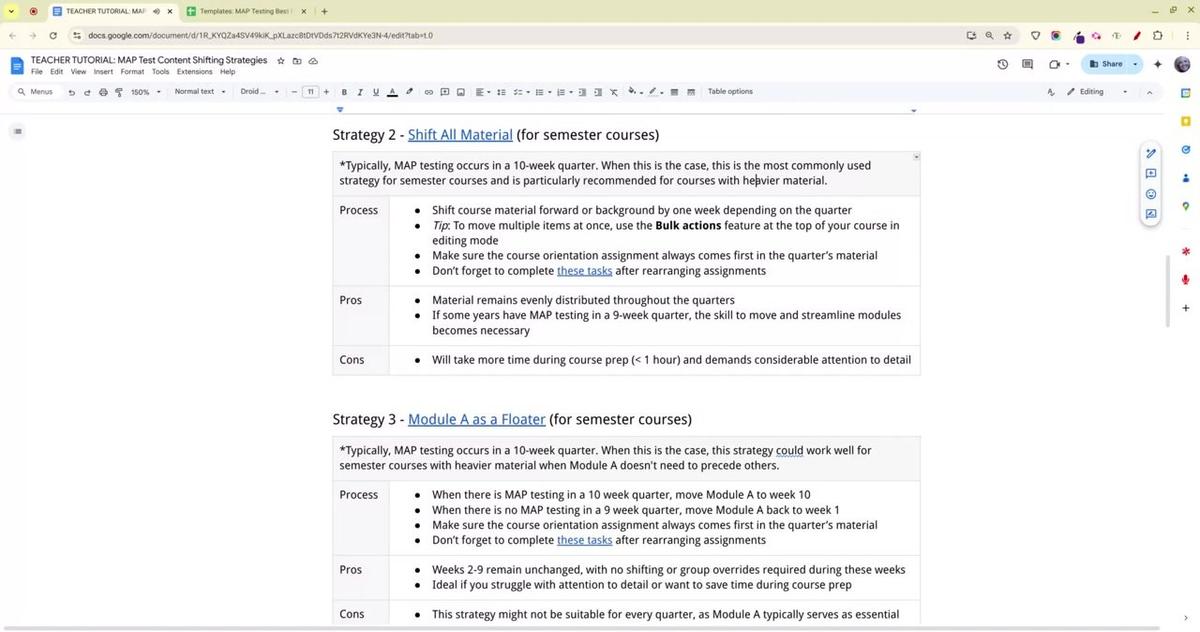The width and height of the screenshot is (1200, 632).
Task: Reload the page in the browser
Action: pyautogui.click(x=52, y=35)
